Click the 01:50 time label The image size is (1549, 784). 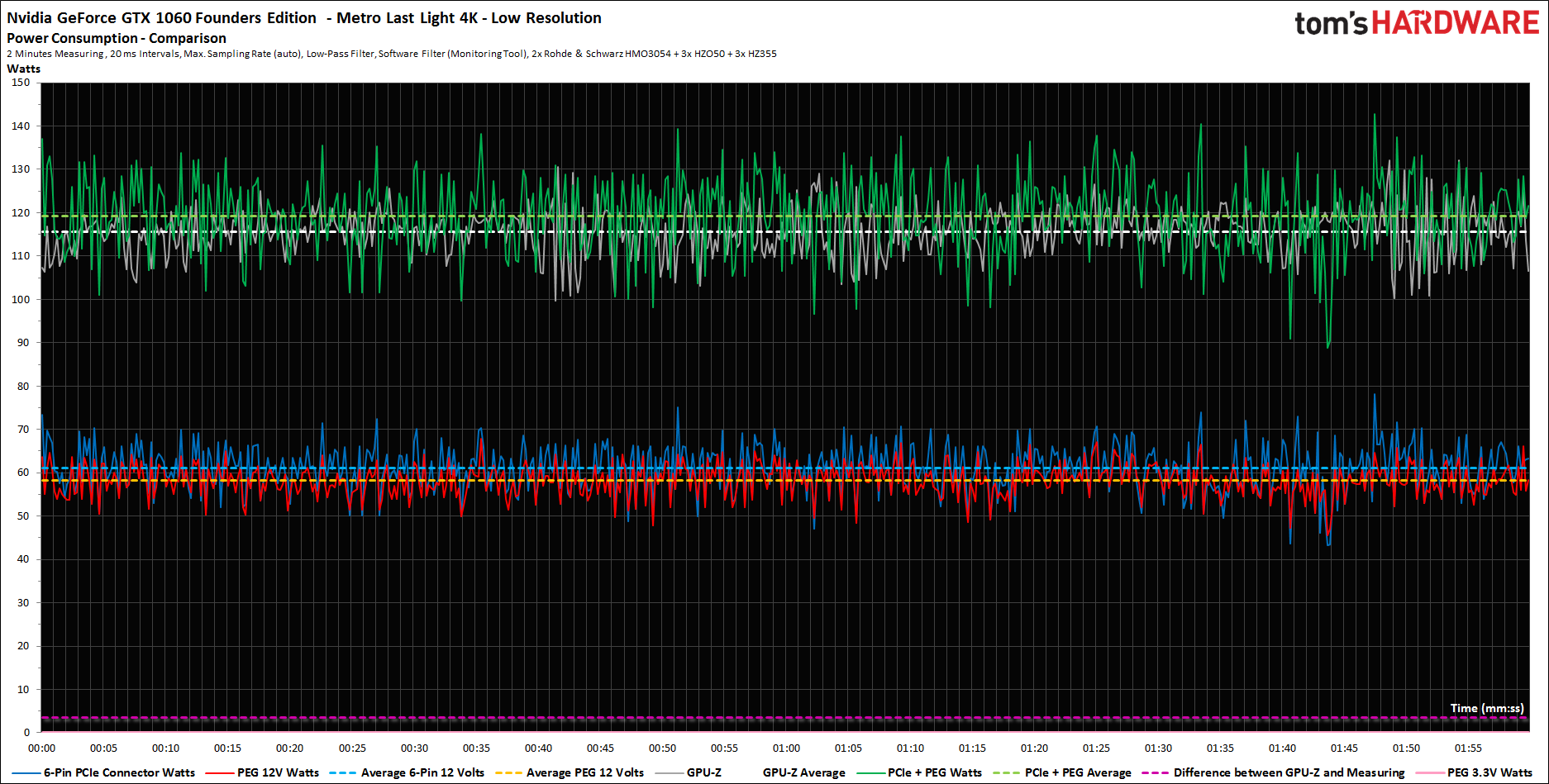click(1406, 748)
